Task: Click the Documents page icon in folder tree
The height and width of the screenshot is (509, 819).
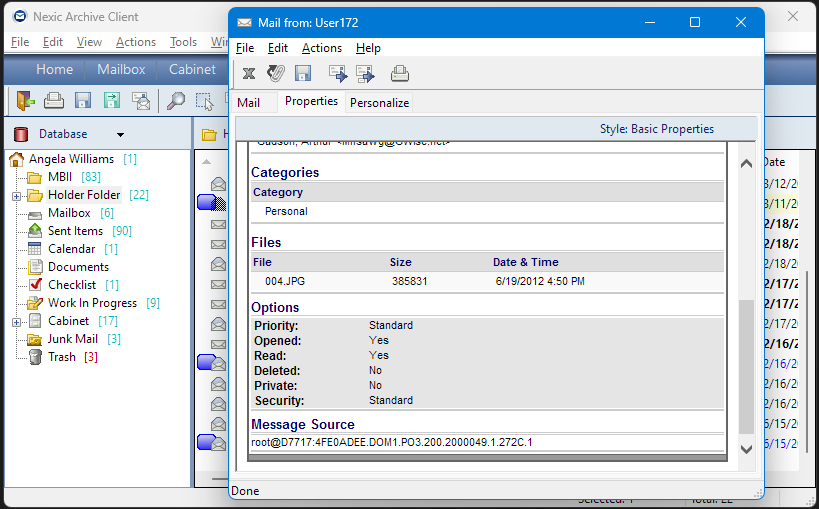Action: (35, 267)
